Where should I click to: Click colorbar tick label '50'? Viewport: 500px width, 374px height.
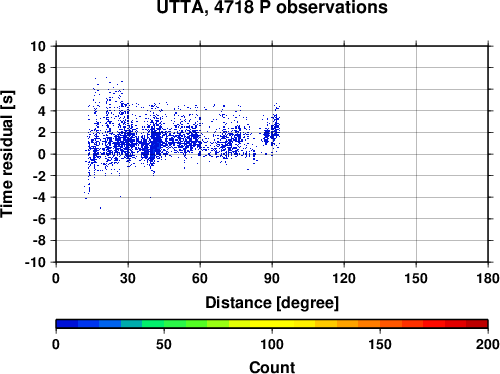[x=164, y=344]
